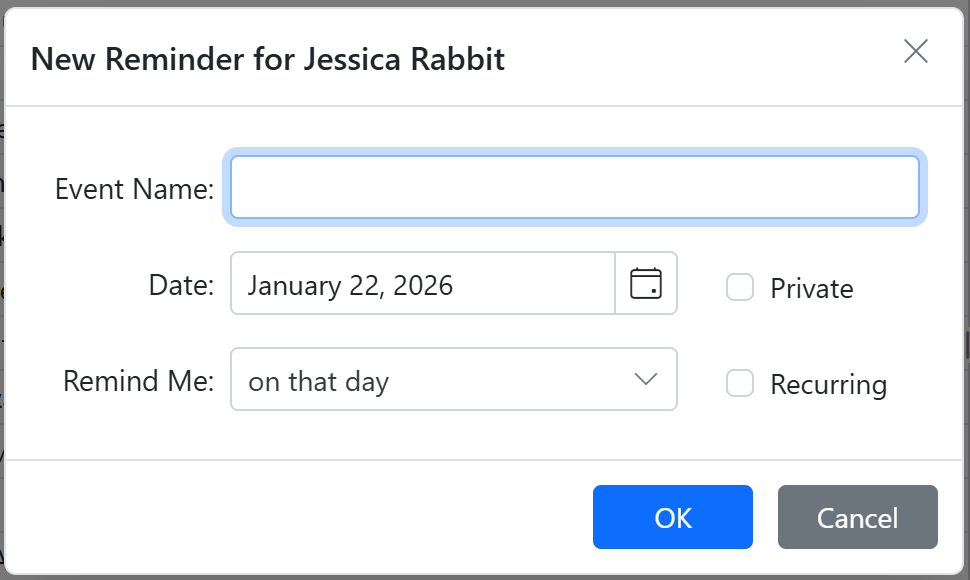Tap the calendar glyph next to the Date field
The width and height of the screenshot is (970, 580).
point(646,284)
